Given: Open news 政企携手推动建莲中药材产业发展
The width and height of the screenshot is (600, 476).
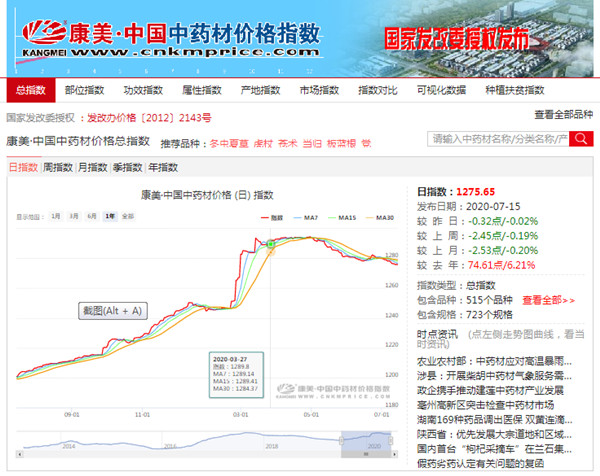Looking at the screenshot, I should pyautogui.click(x=490, y=390).
